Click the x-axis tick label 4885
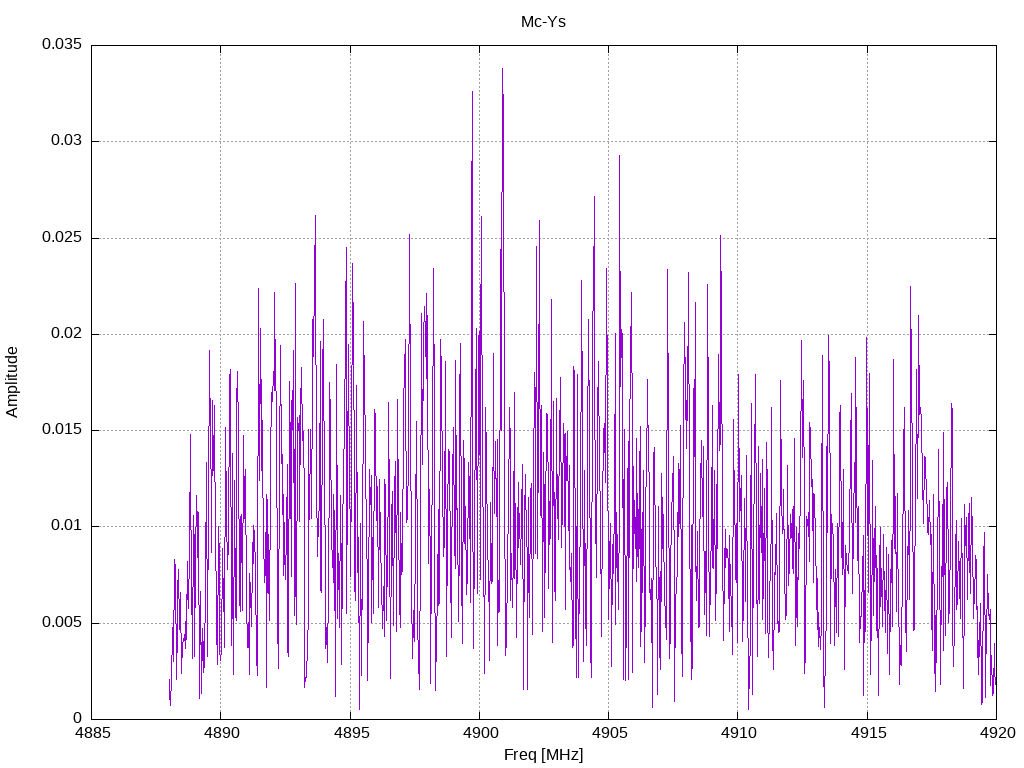The height and width of the screenshot is (768, 1024). (92, 733)
